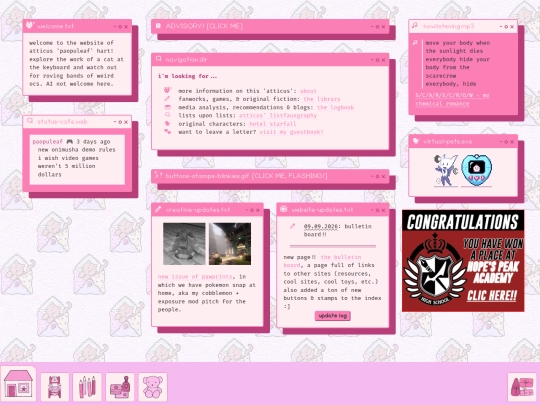The width and height of the screenshot is (540, 405).
Task: Click the blue heart-shaped tamagotchi pet
Action: (476, 170)
